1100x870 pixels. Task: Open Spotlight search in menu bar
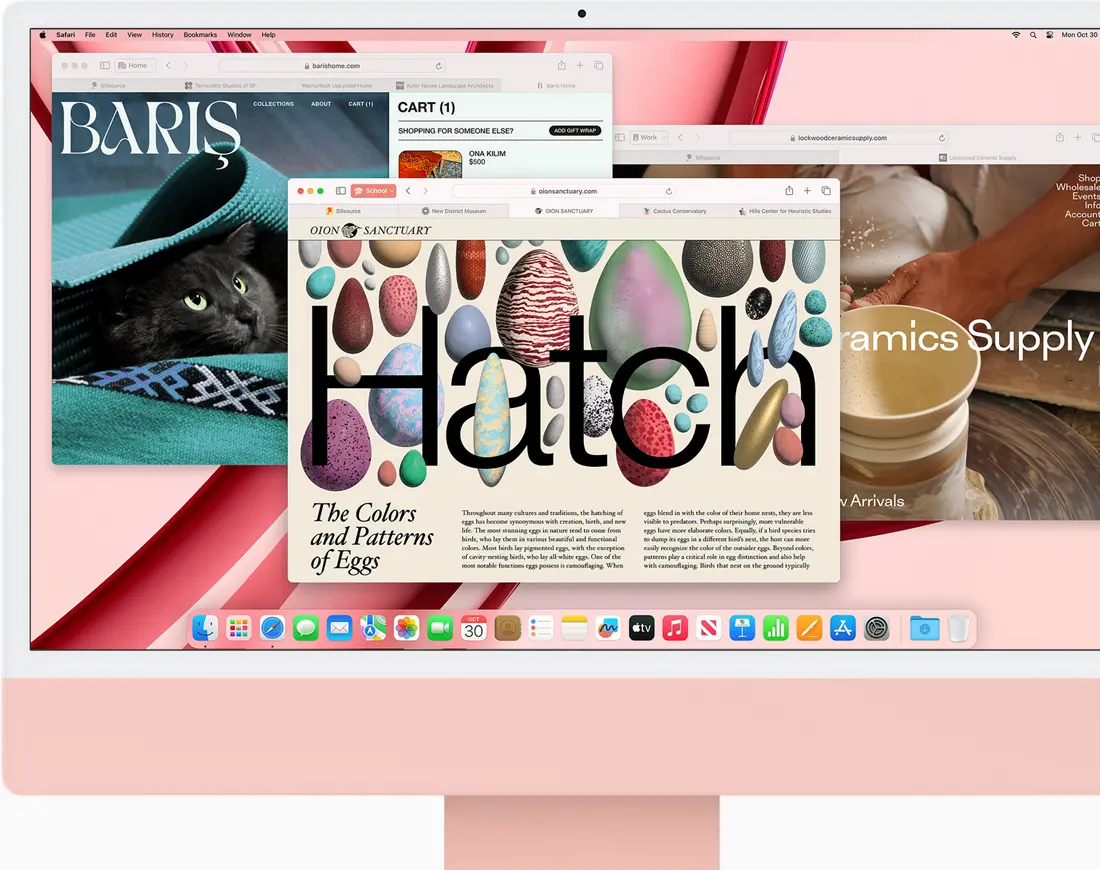[x=1033, y=34]
